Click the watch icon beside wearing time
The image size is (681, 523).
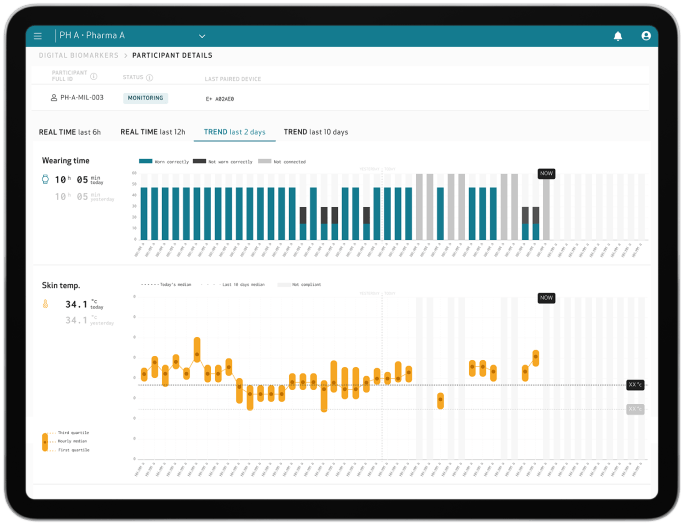[x=45, y=179]
